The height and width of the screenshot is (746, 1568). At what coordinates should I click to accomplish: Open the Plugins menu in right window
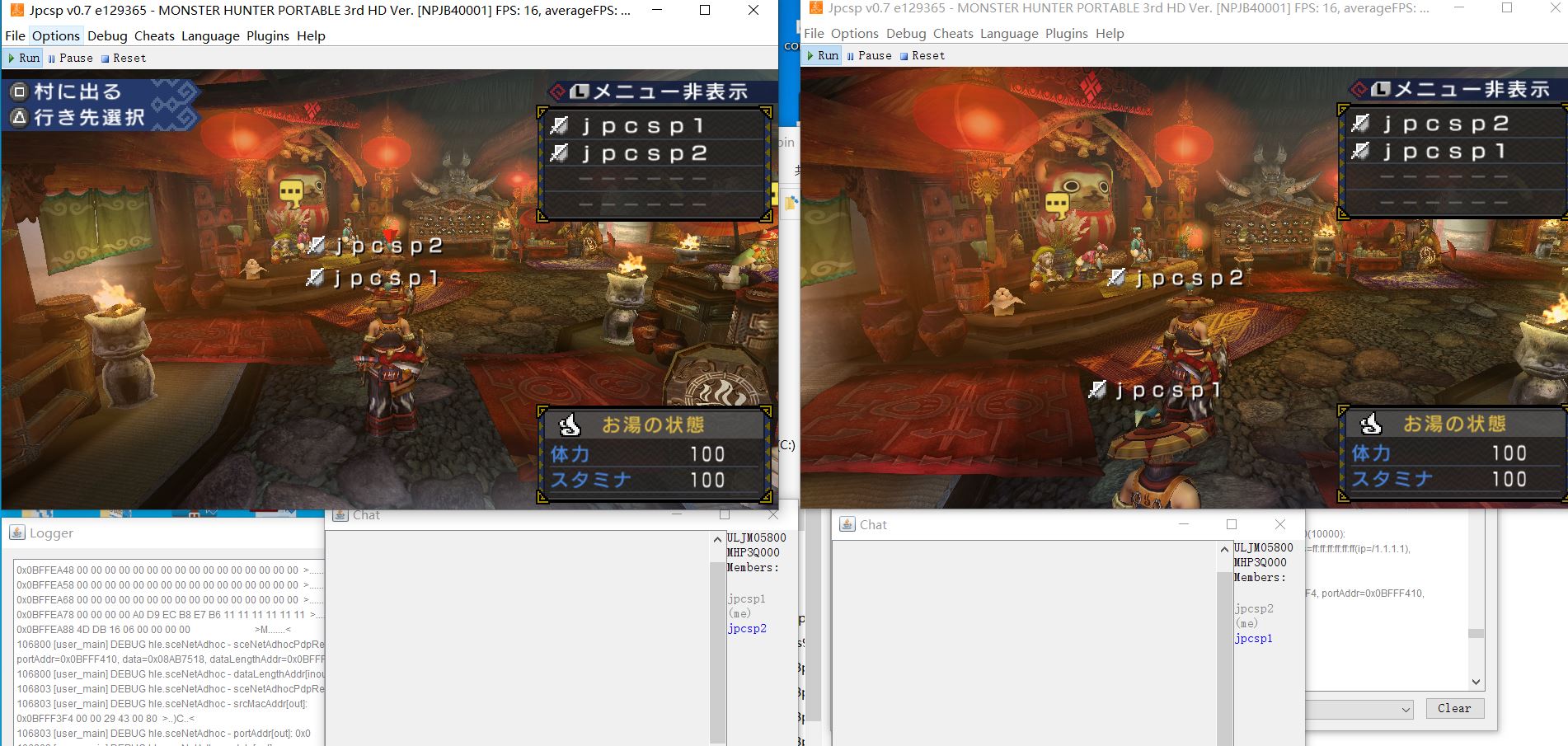[1066, 33]
